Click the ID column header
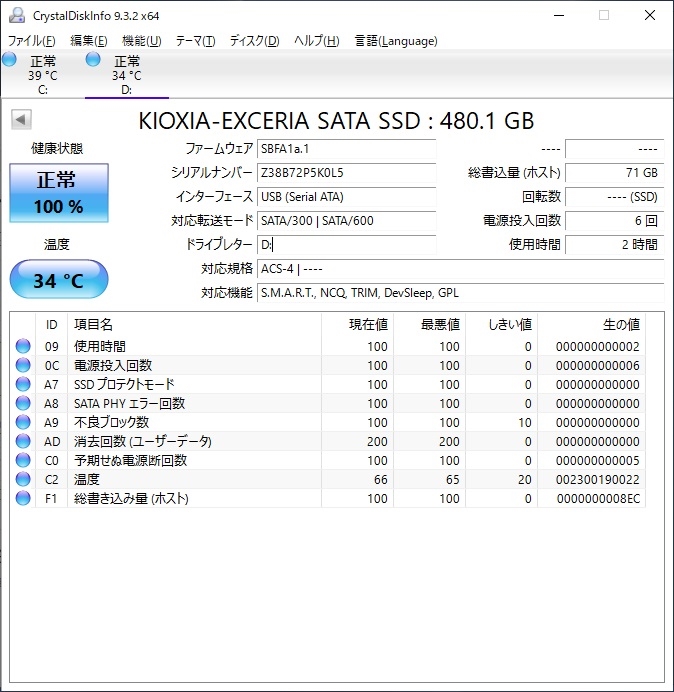This screenshot has height=692, width=674. [x=52, y=325]
